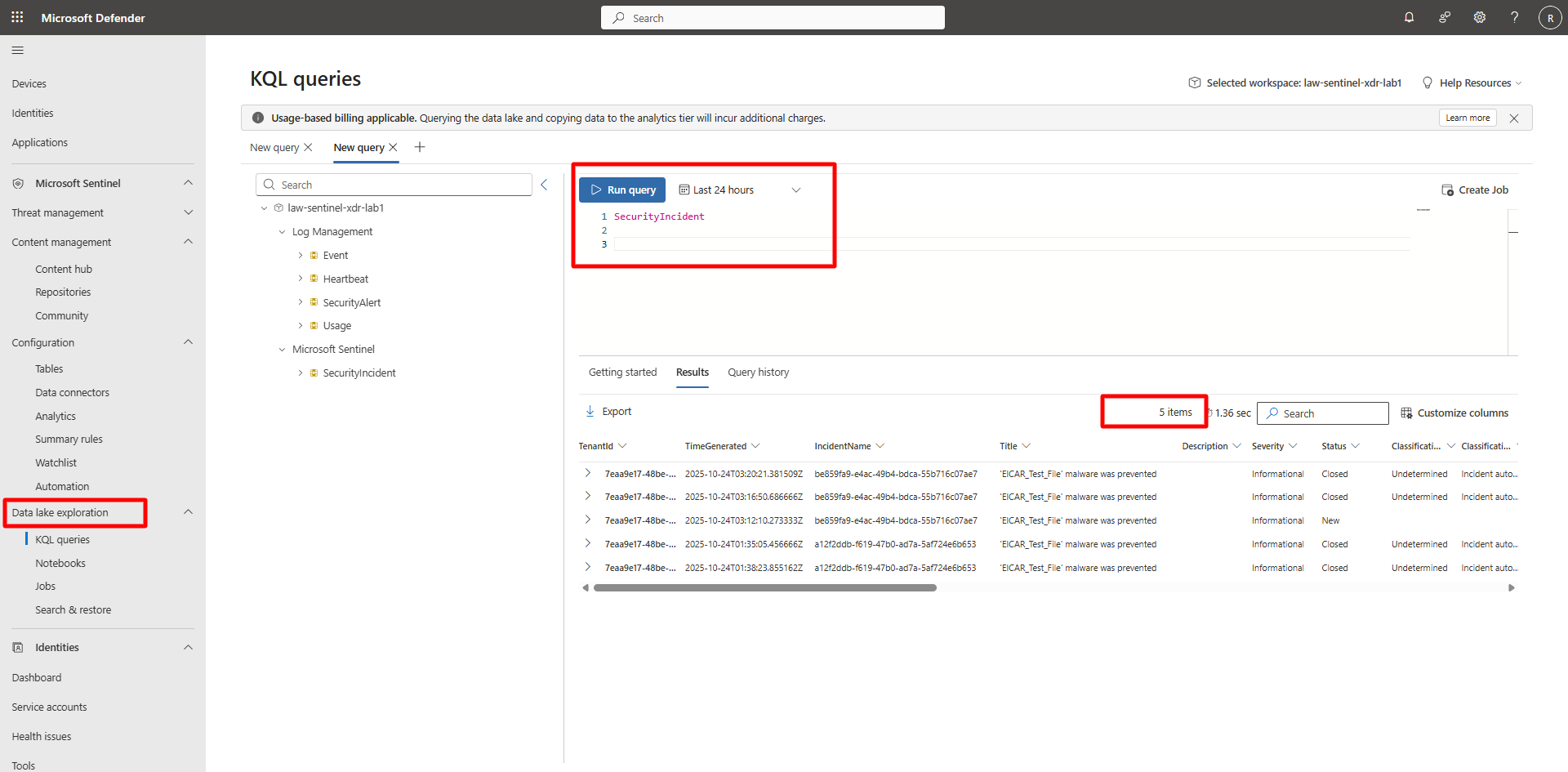Click the Usage table icon
This screenshot has width=1568, height=772.
click(314, 325)
